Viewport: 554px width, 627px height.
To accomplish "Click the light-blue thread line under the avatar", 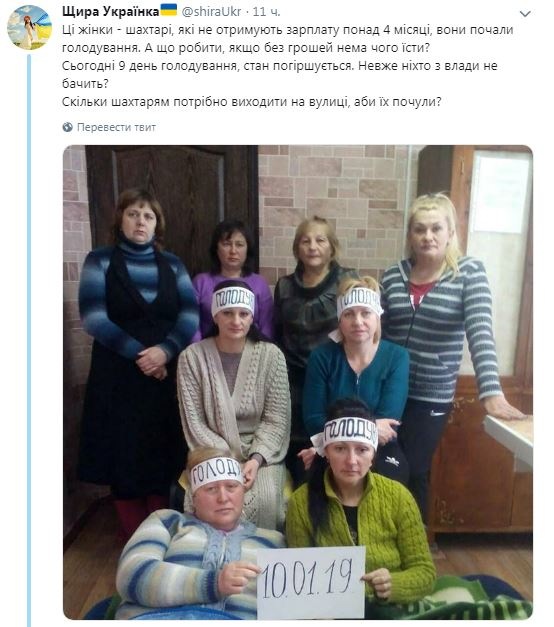I will [29, 340].
